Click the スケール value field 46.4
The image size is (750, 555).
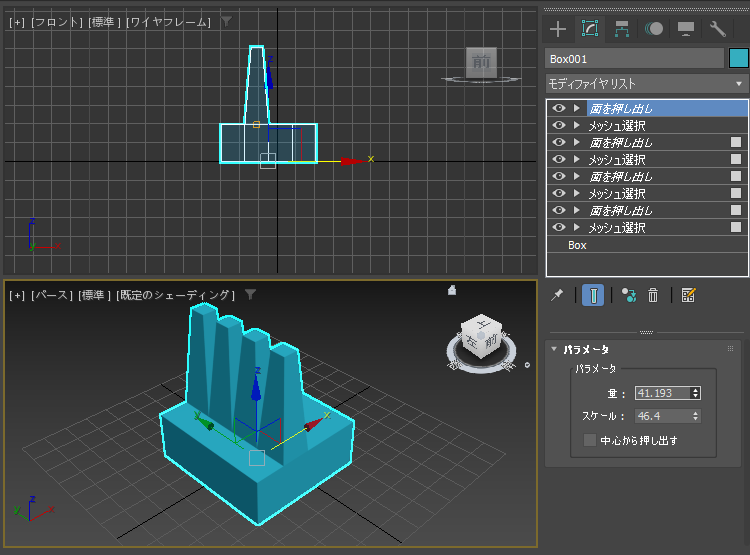click(663, 416)
